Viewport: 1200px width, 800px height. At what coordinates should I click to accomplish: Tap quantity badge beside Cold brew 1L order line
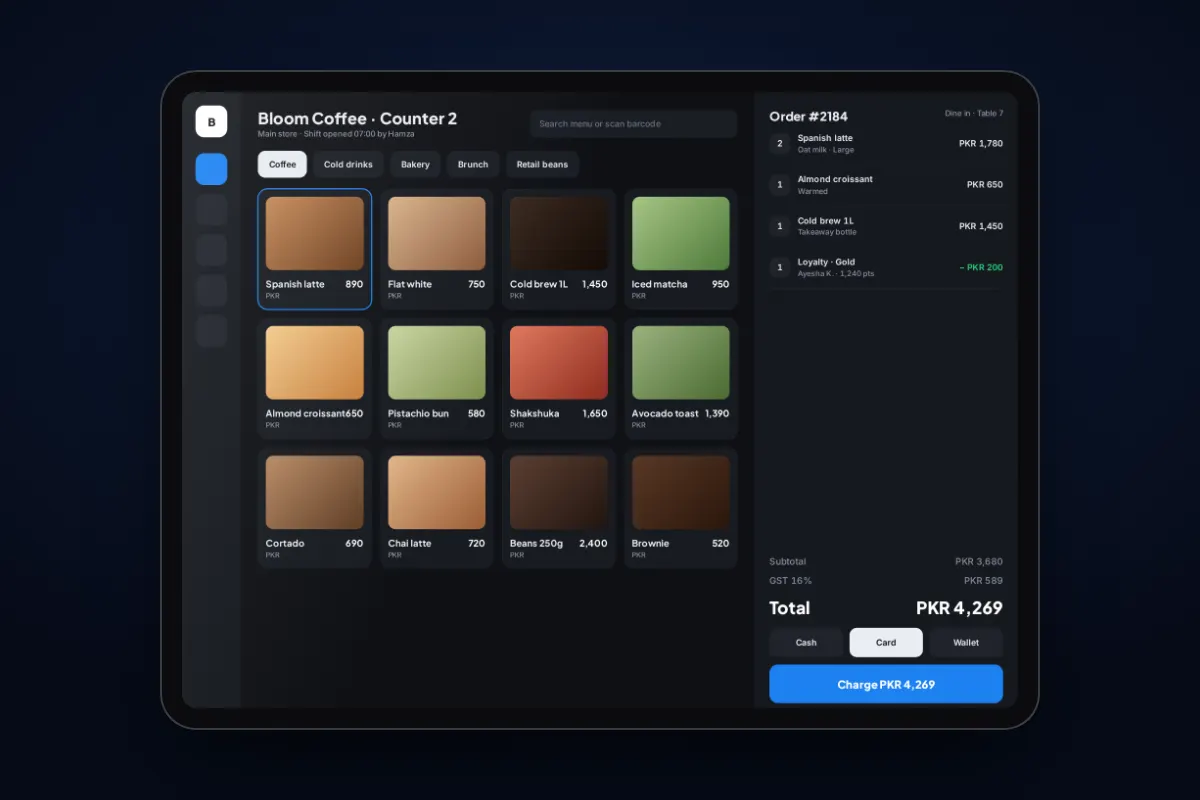coord(780,226)
